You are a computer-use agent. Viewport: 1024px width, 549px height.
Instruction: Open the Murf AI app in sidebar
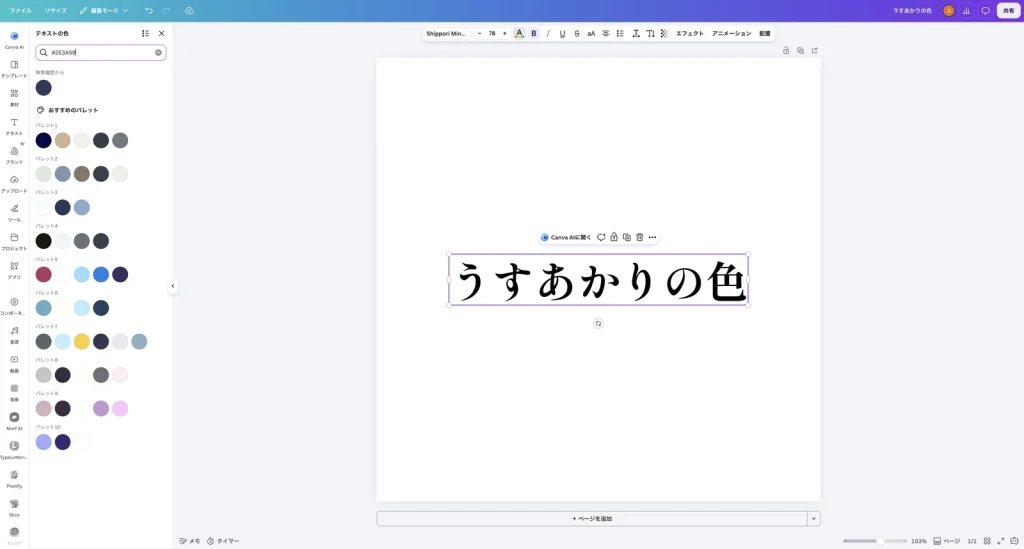(x=14, y=421)
